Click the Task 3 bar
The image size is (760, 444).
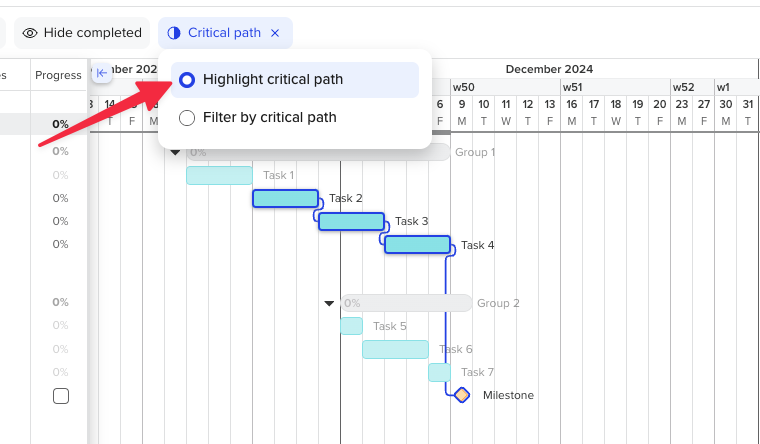point(351,221)
